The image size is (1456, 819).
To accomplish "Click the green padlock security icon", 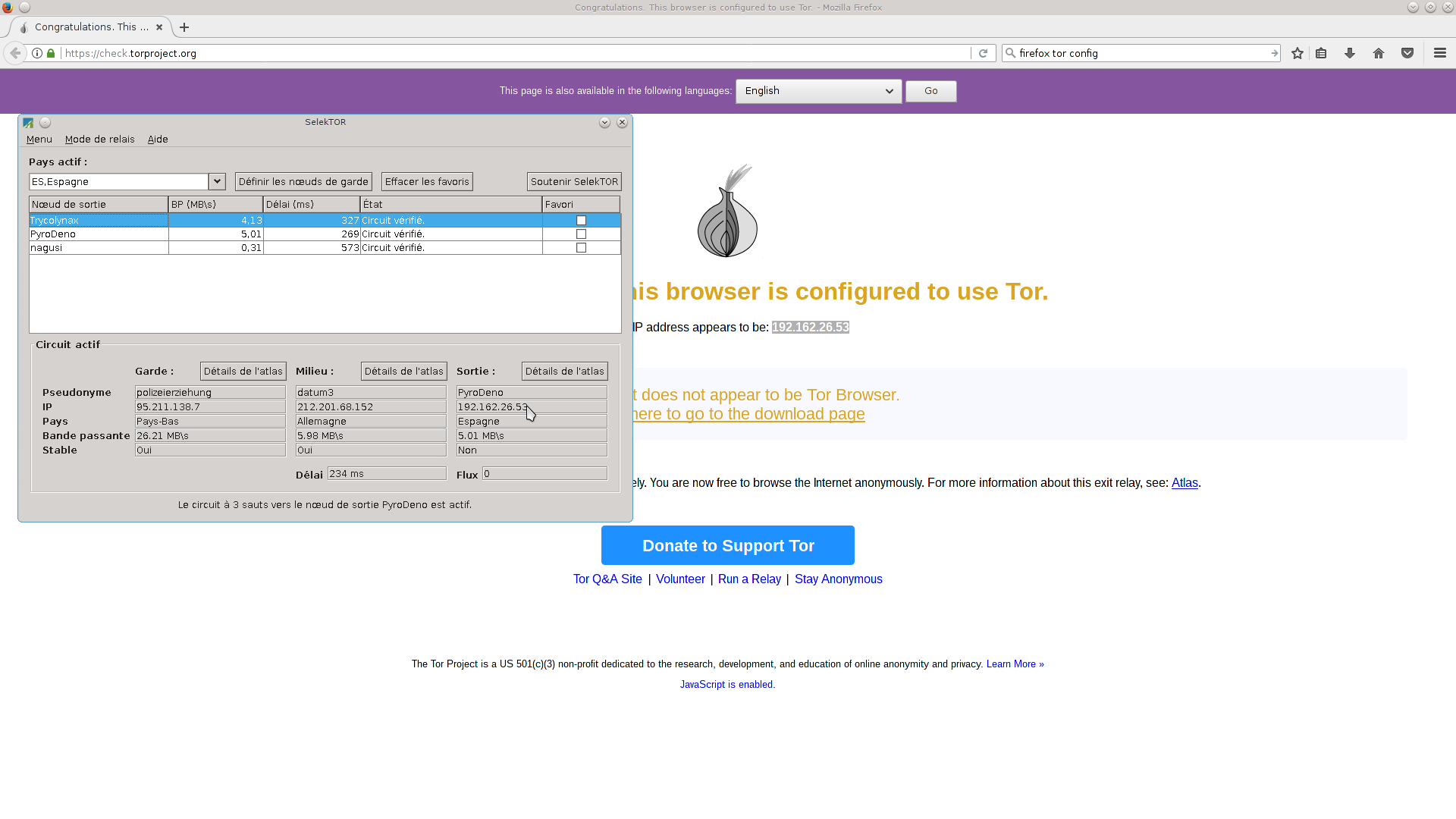I will pyautogui.click(x=51, y=53).
